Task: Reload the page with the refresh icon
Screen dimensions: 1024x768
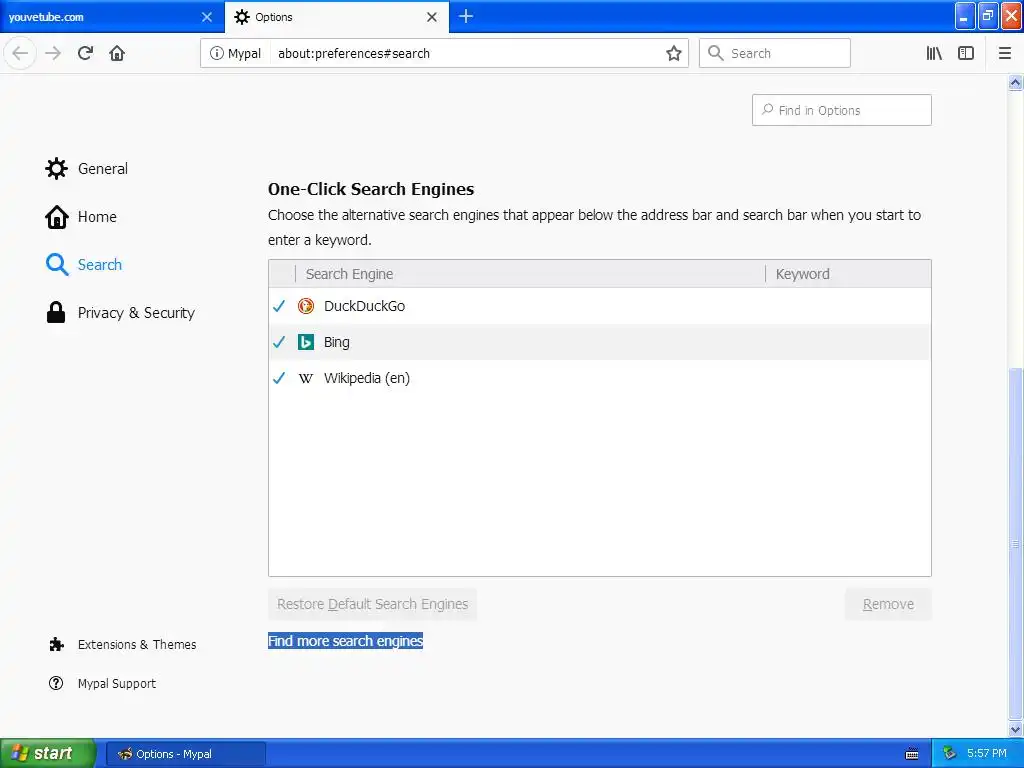Action: [85, 53]
